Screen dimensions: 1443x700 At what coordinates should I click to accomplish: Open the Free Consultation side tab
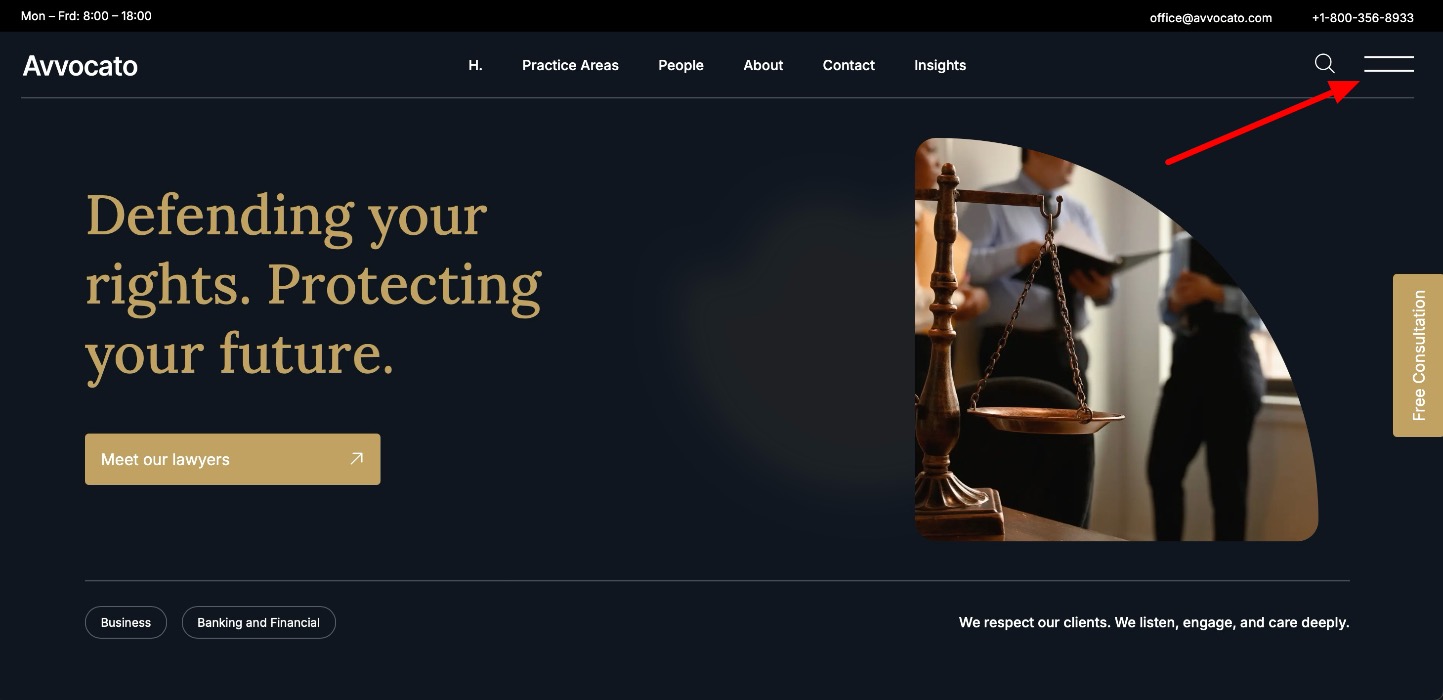pyautogui.click(x=1418, y=355)
